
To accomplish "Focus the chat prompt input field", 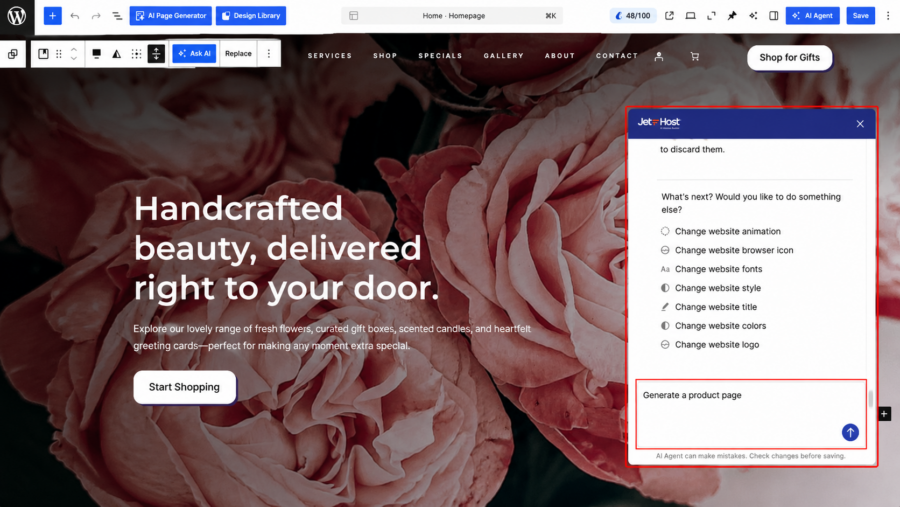I will [x=751, y=413].
